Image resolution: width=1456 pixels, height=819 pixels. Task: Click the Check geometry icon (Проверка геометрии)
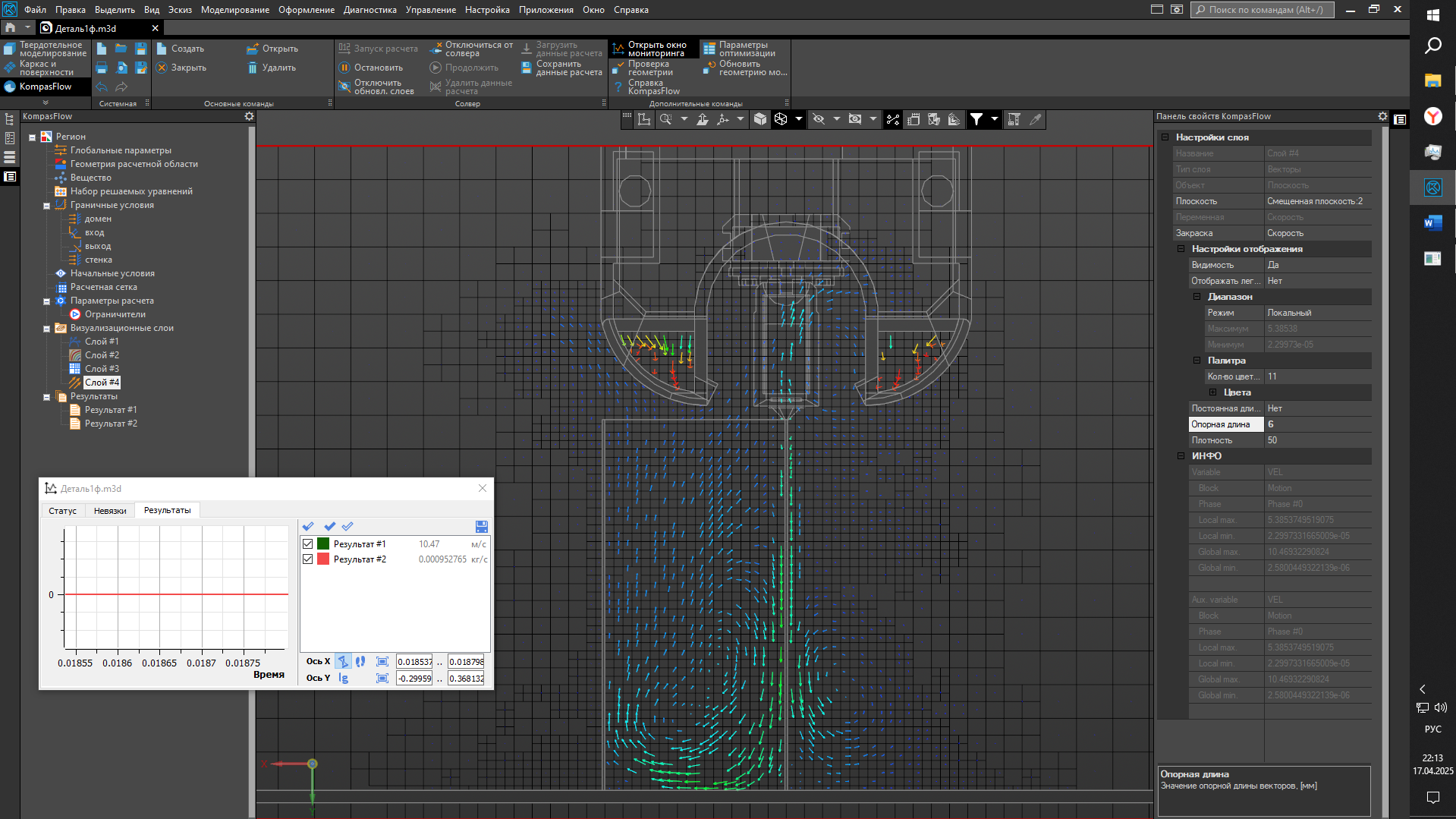coord(618,68)
